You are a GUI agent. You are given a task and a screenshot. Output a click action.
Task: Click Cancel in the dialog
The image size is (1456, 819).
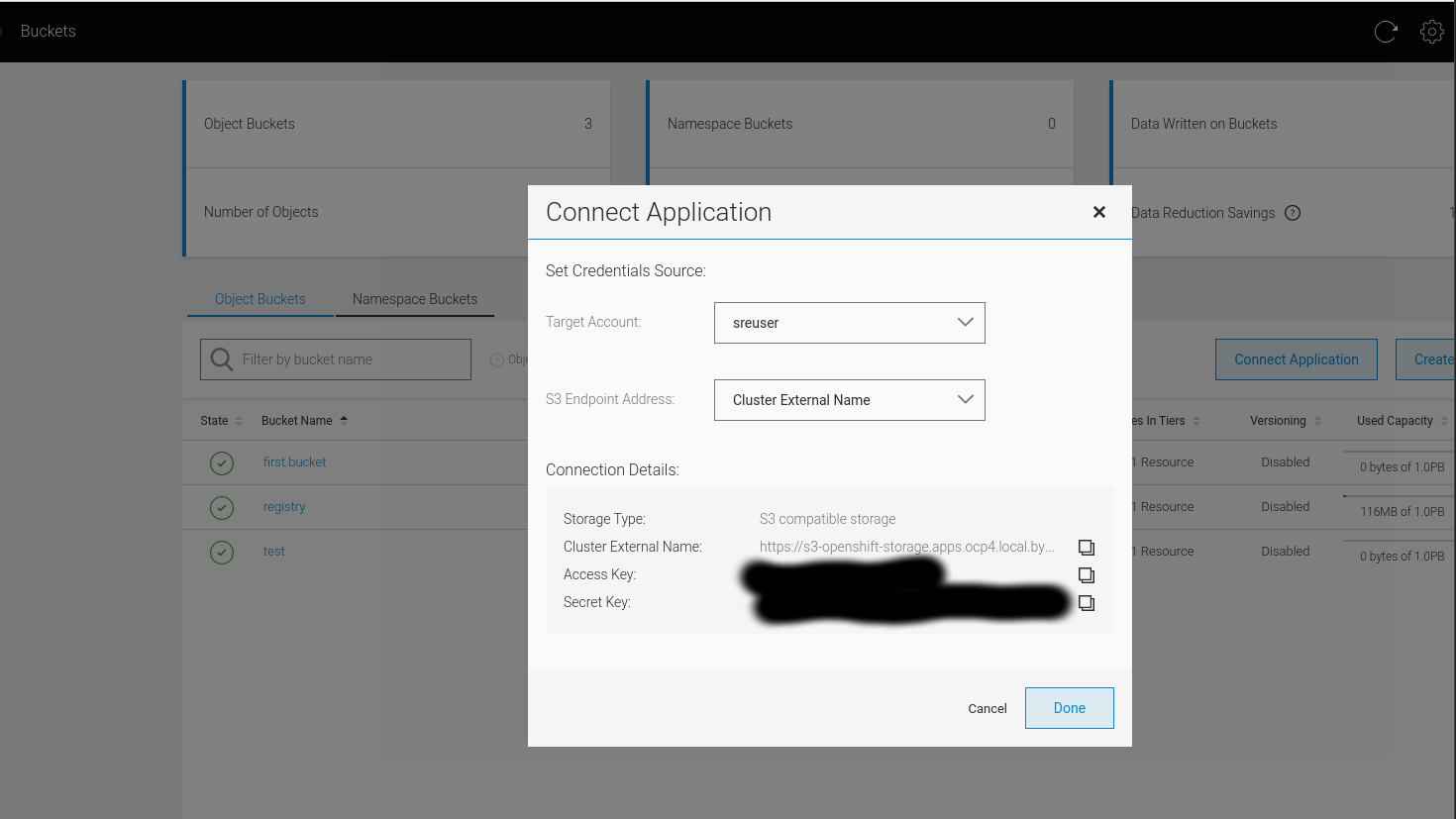pyautogui.click(x=987, y=709)
